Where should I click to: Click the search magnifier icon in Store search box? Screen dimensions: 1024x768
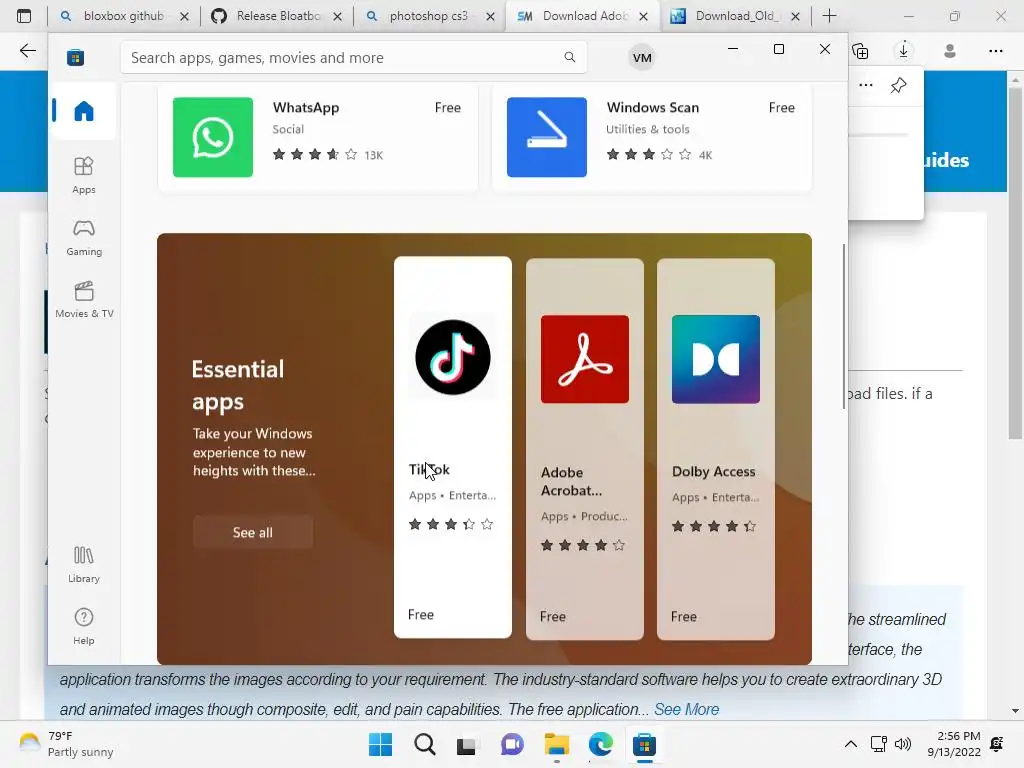(569, 57)
